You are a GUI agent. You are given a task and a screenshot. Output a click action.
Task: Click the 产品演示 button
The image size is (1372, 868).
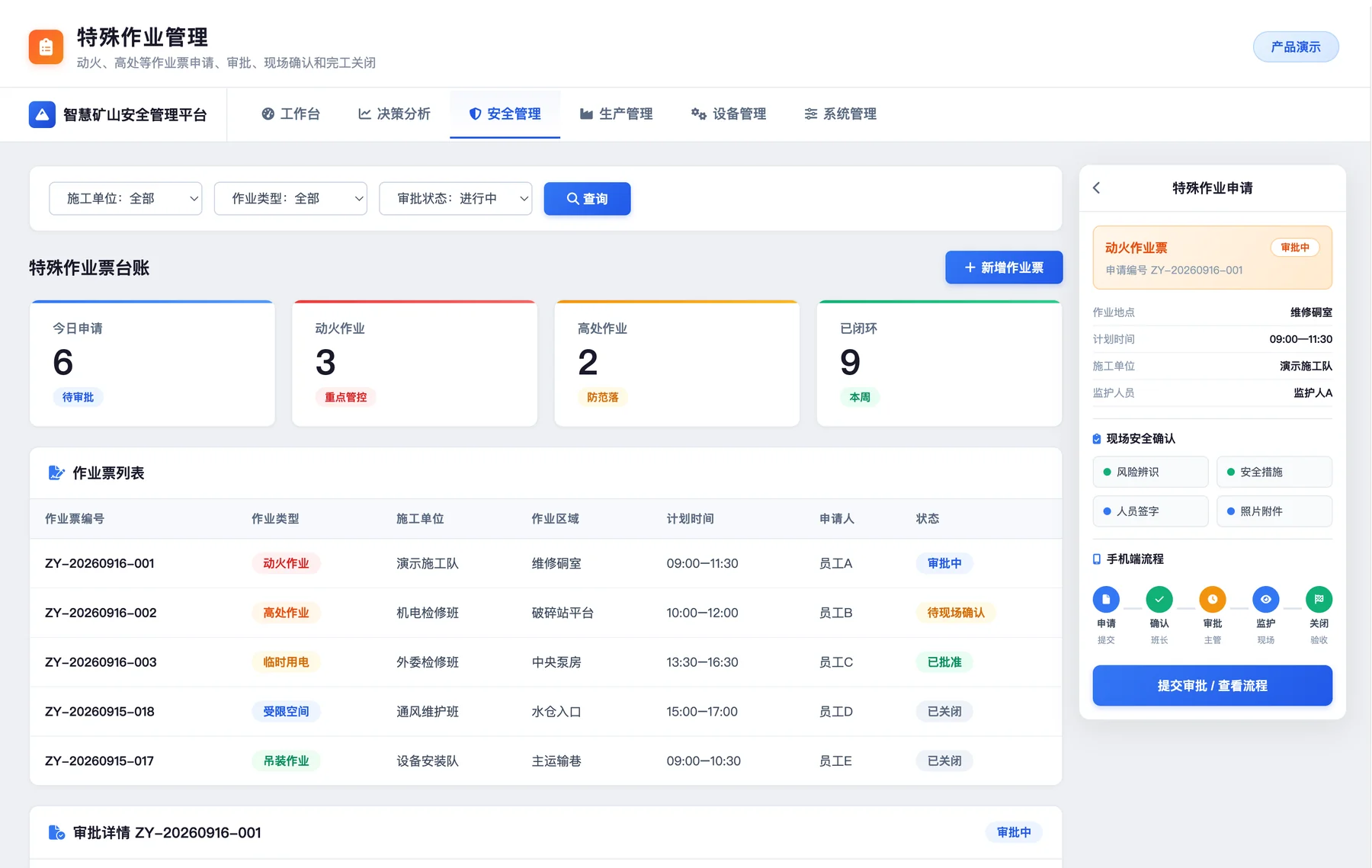pos(1296,47)
